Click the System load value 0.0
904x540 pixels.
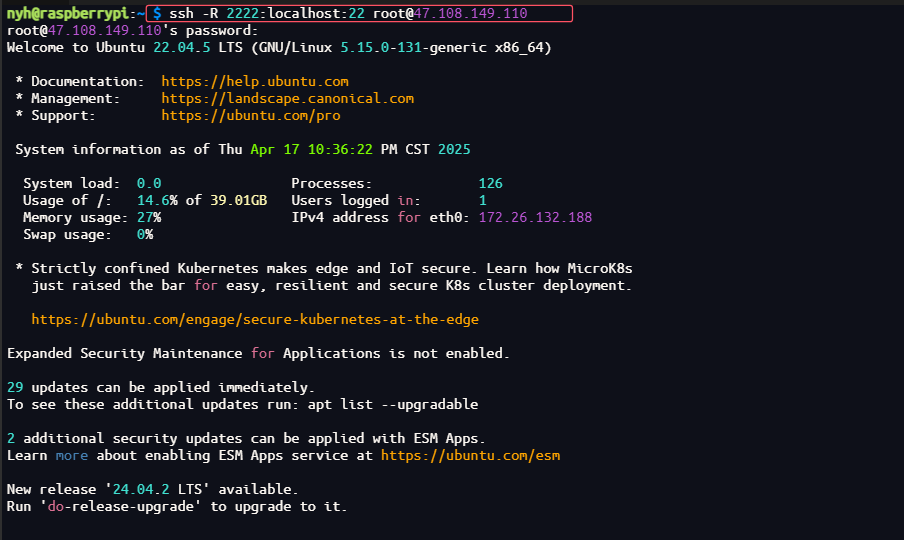[x=149, y=183]
